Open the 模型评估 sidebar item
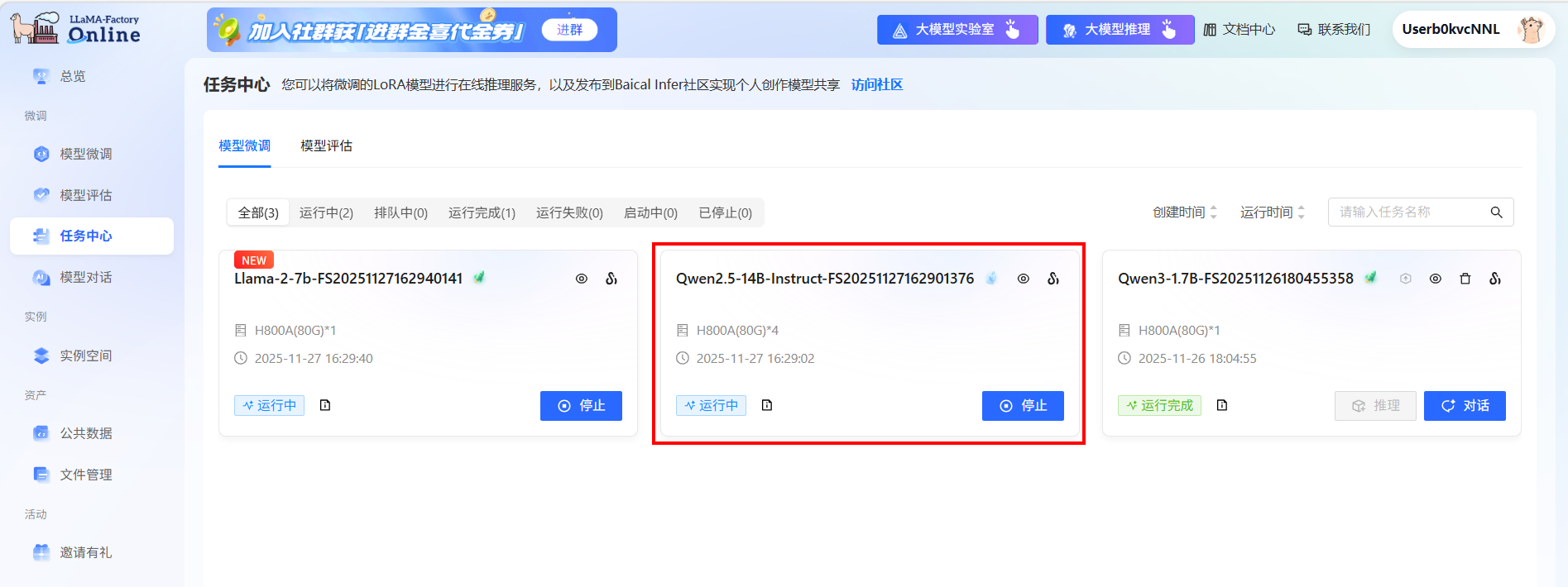 92,195
